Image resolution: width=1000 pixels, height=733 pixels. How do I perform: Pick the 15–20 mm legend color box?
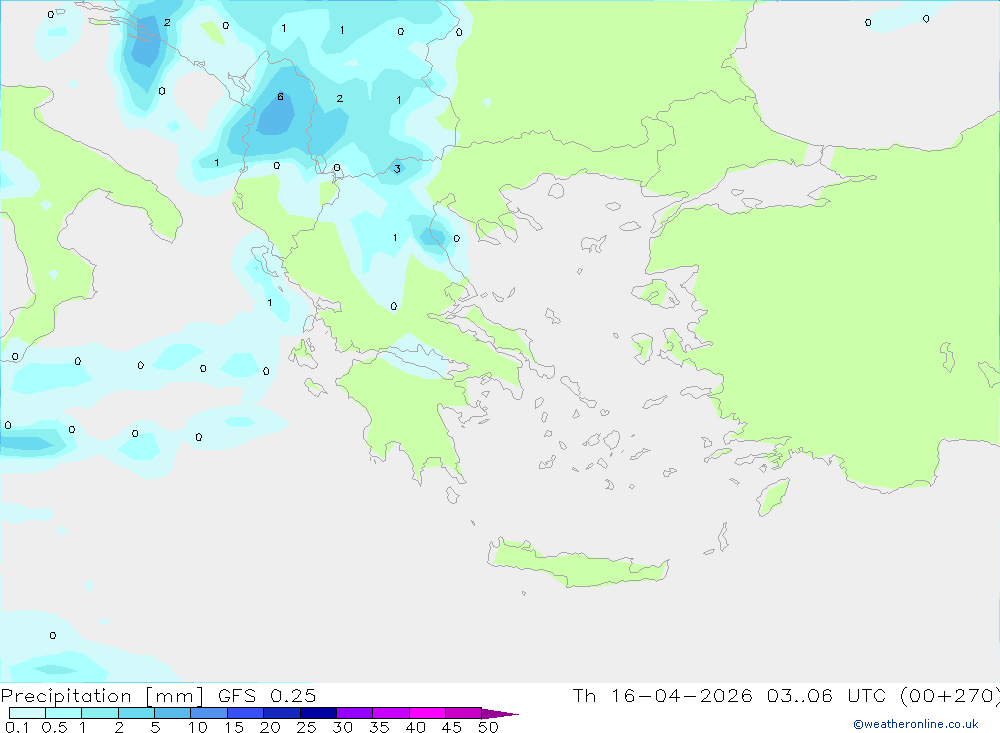pyautogui.click(x=246, y=713)
